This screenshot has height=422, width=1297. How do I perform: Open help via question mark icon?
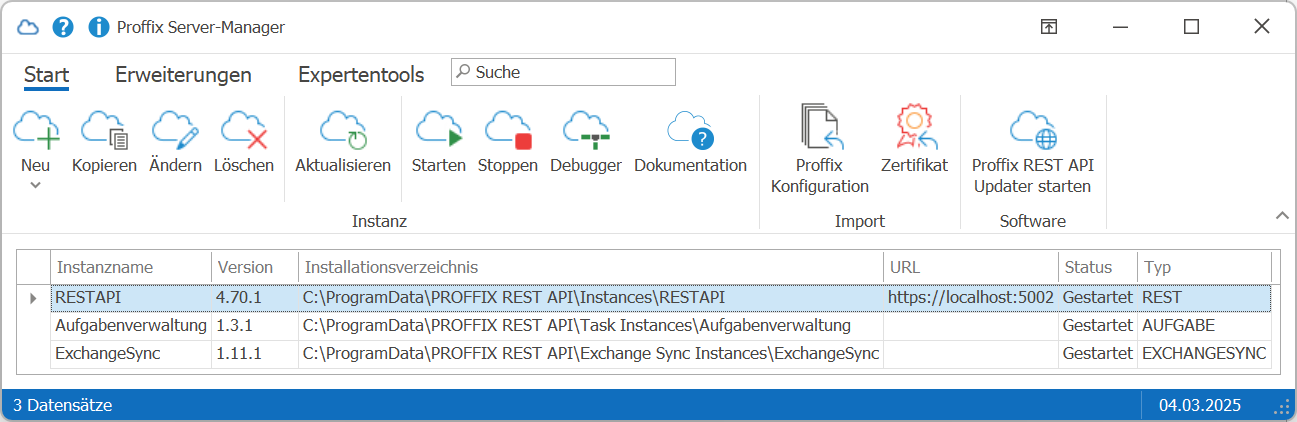63,27
